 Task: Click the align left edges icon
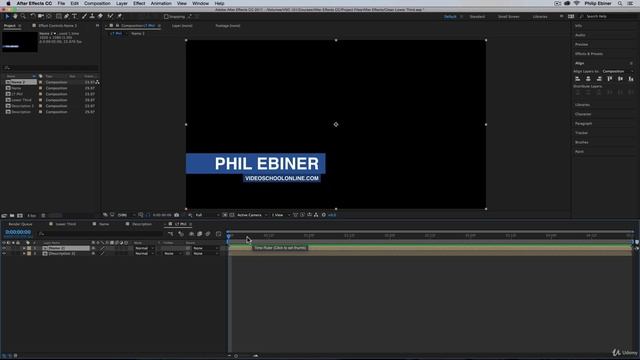point(578,79)
